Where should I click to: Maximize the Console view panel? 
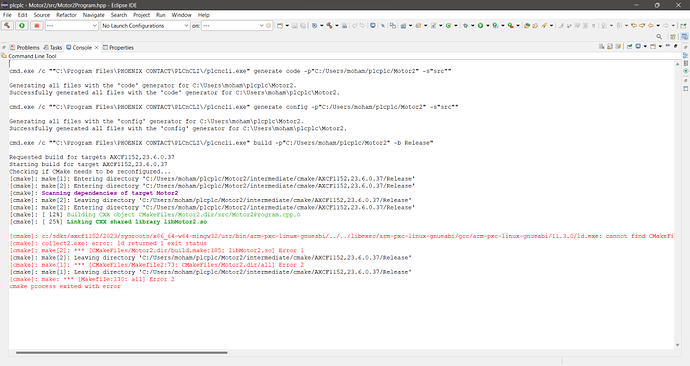675,46
